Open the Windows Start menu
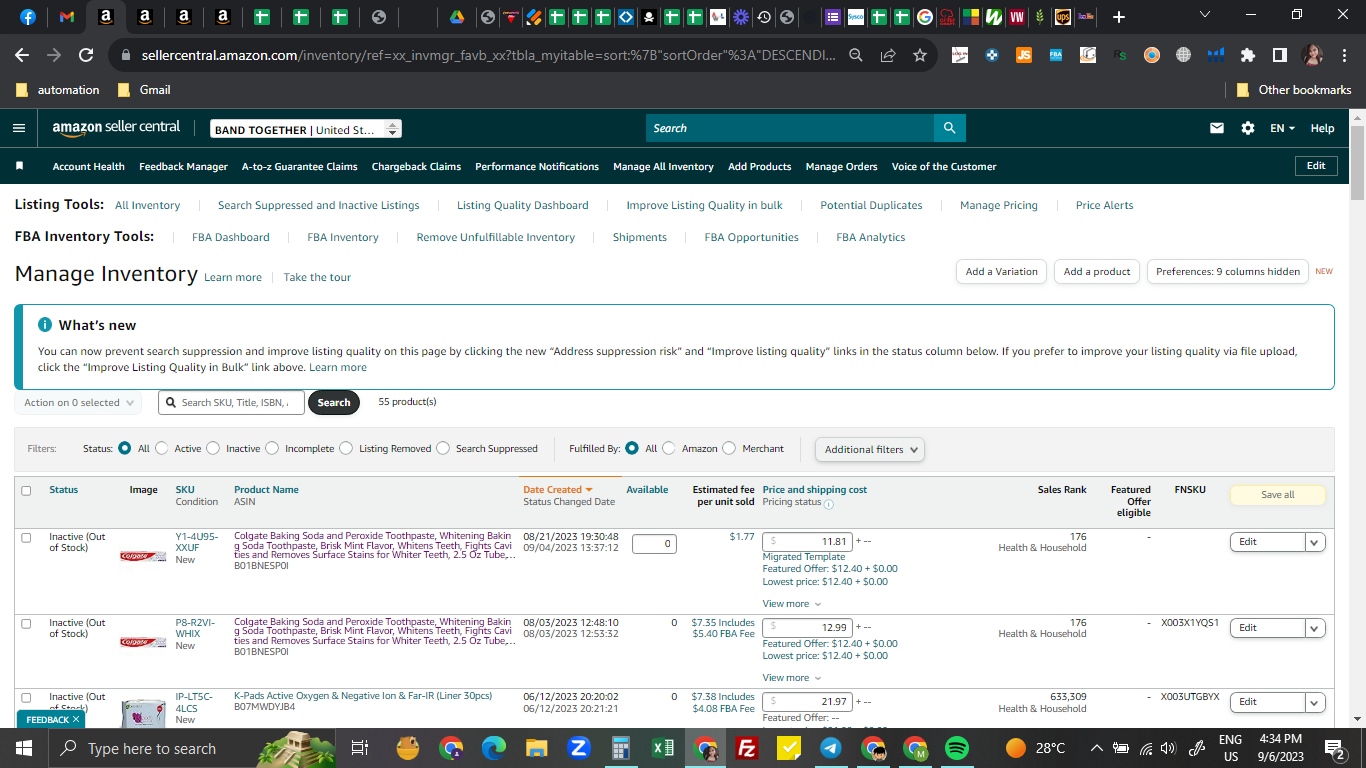The image size is (1366, 768). 23,748
